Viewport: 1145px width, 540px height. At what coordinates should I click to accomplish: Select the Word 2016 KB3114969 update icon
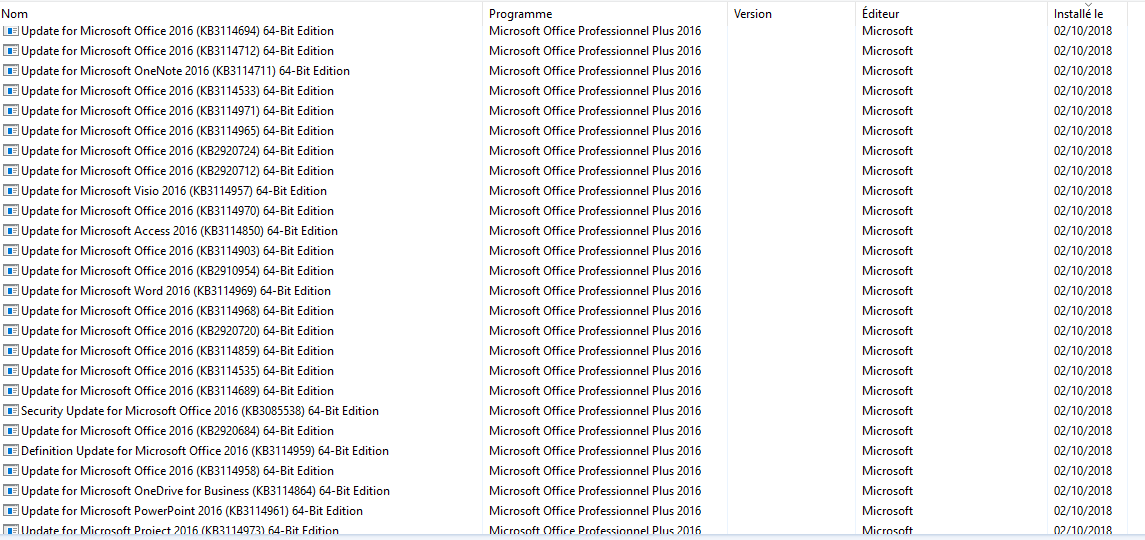[11, 290]
